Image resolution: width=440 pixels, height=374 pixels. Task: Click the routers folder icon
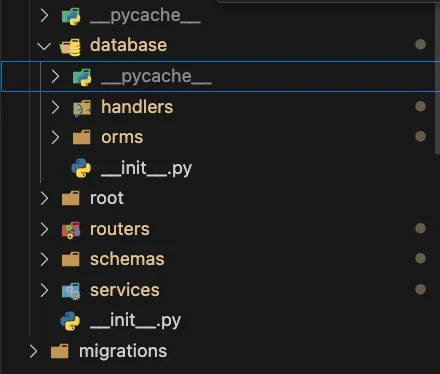click(71, 230)
